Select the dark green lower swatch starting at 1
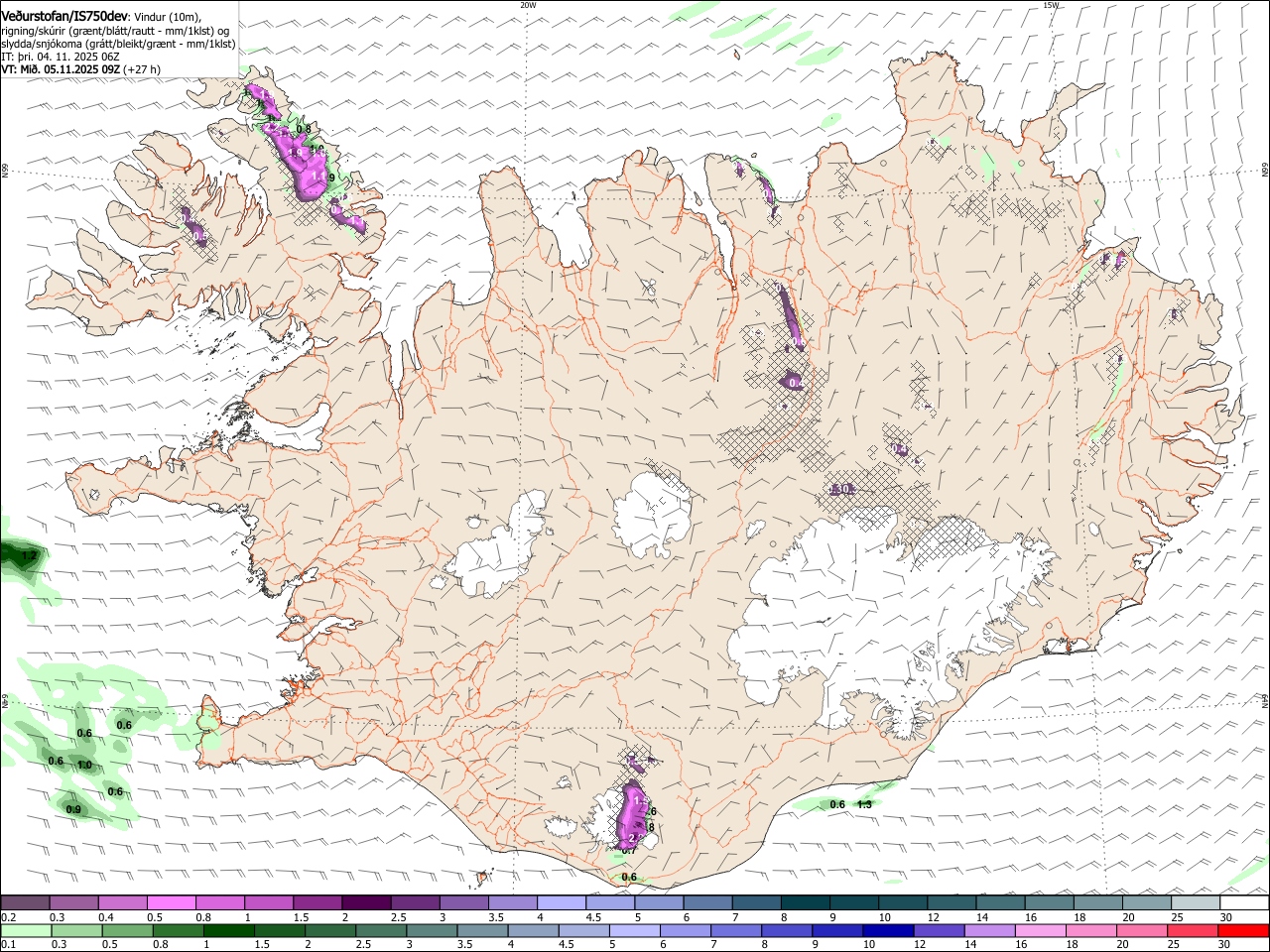The width and height of the screenshot is (1270, 952). pos(228,930)
